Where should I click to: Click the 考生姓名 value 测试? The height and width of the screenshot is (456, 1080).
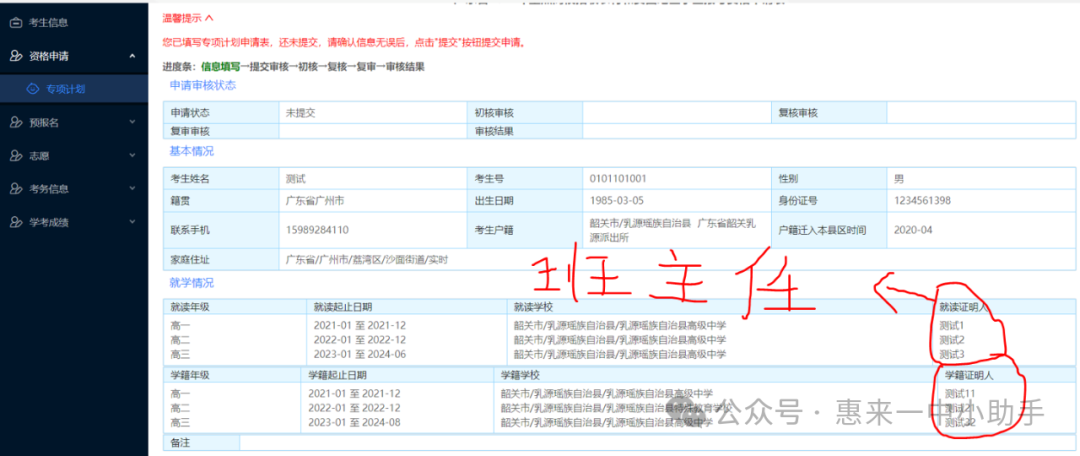tap(295, 178)
